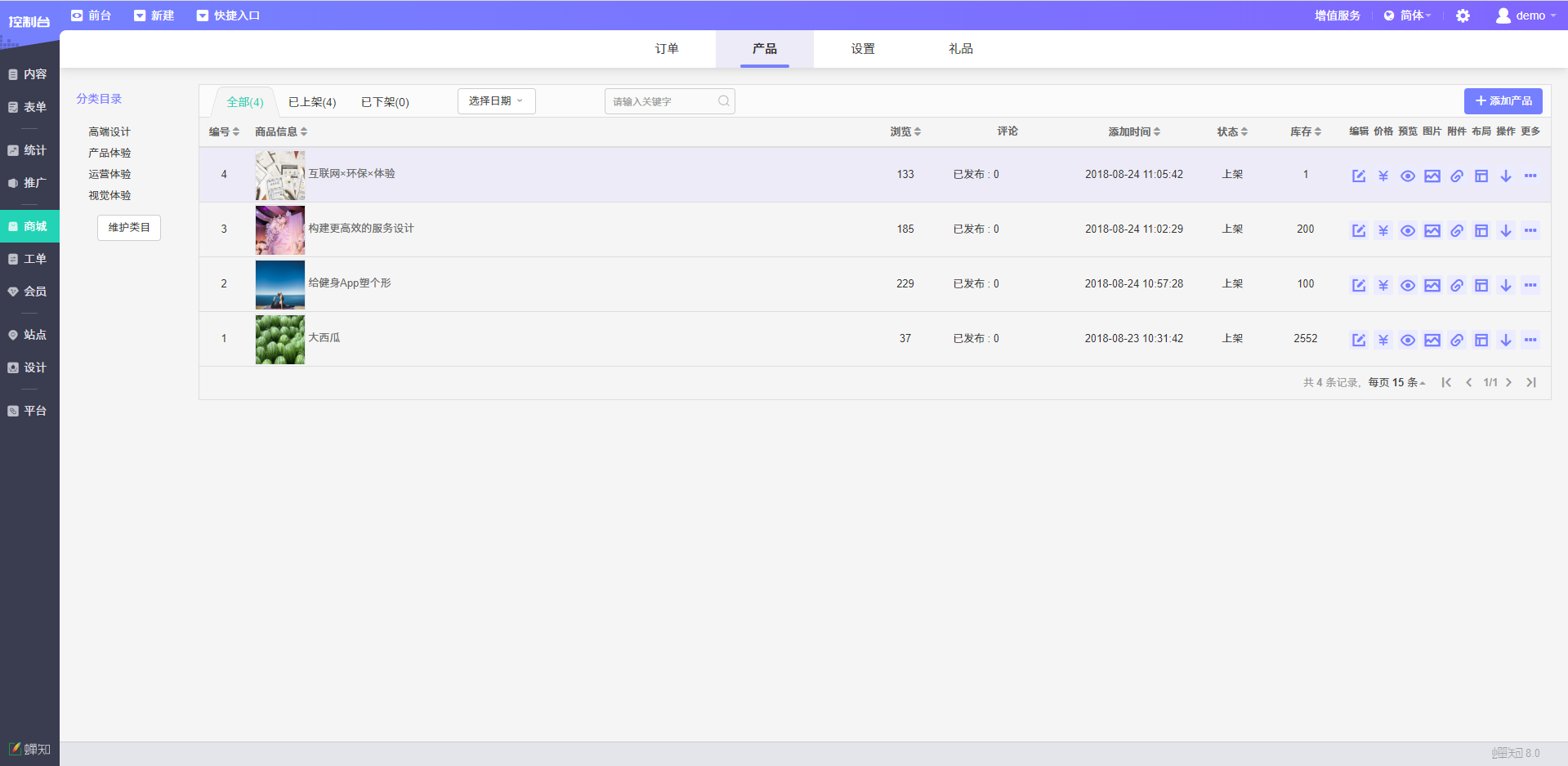Open the demo user account menu
The width and height of the screenshot is (1568, 766).
pyautogui.click(x=1525, y=16)
